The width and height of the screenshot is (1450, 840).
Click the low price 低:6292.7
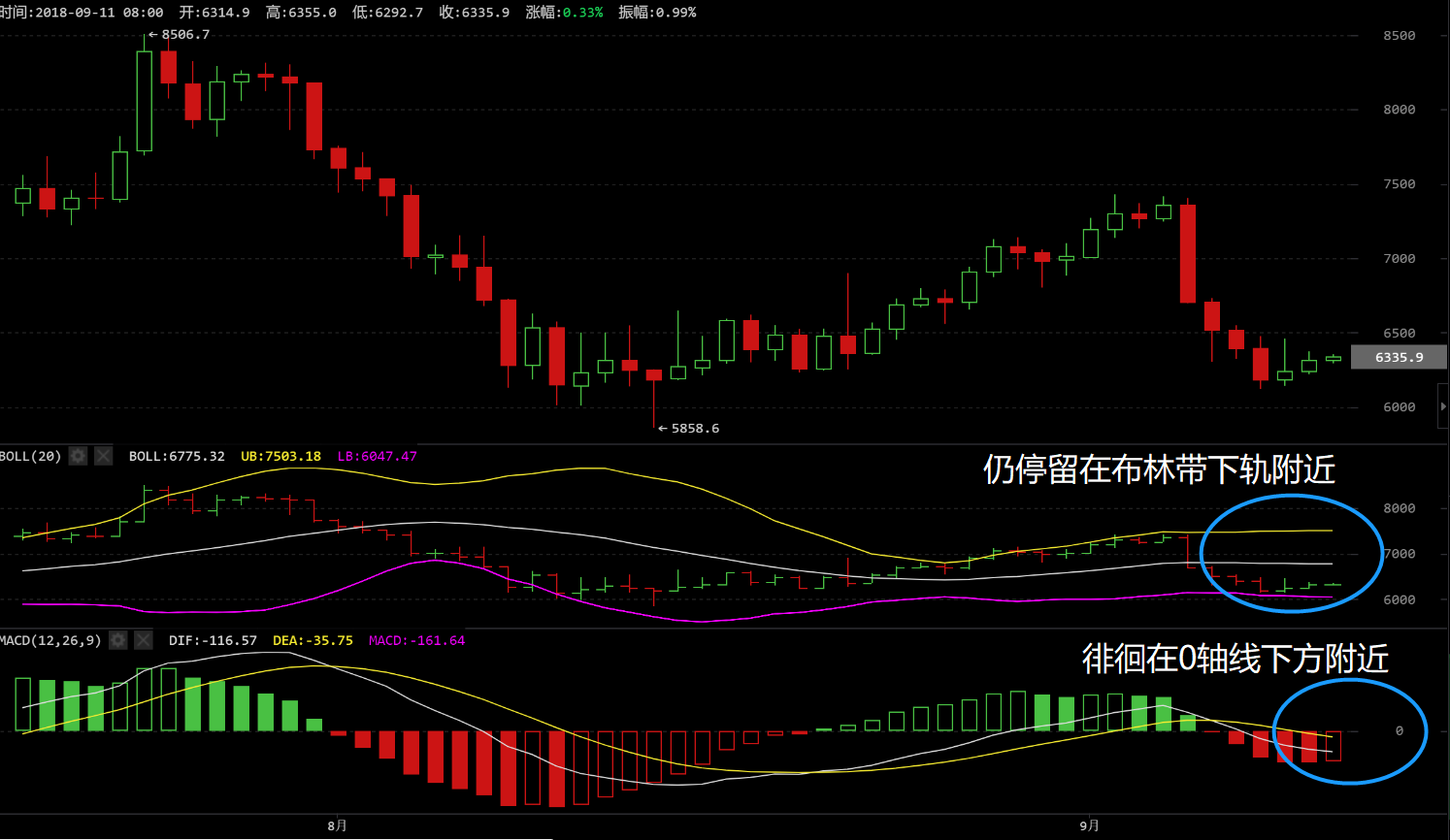click(387, 13)
